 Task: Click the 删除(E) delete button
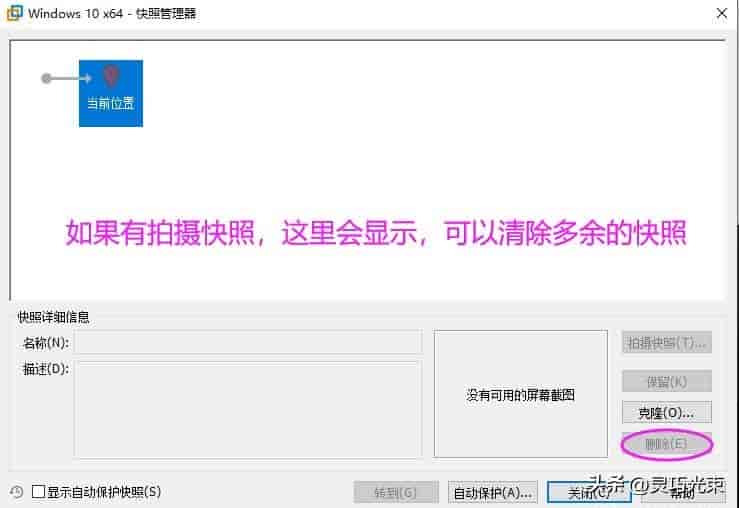[x=666, y=444]
